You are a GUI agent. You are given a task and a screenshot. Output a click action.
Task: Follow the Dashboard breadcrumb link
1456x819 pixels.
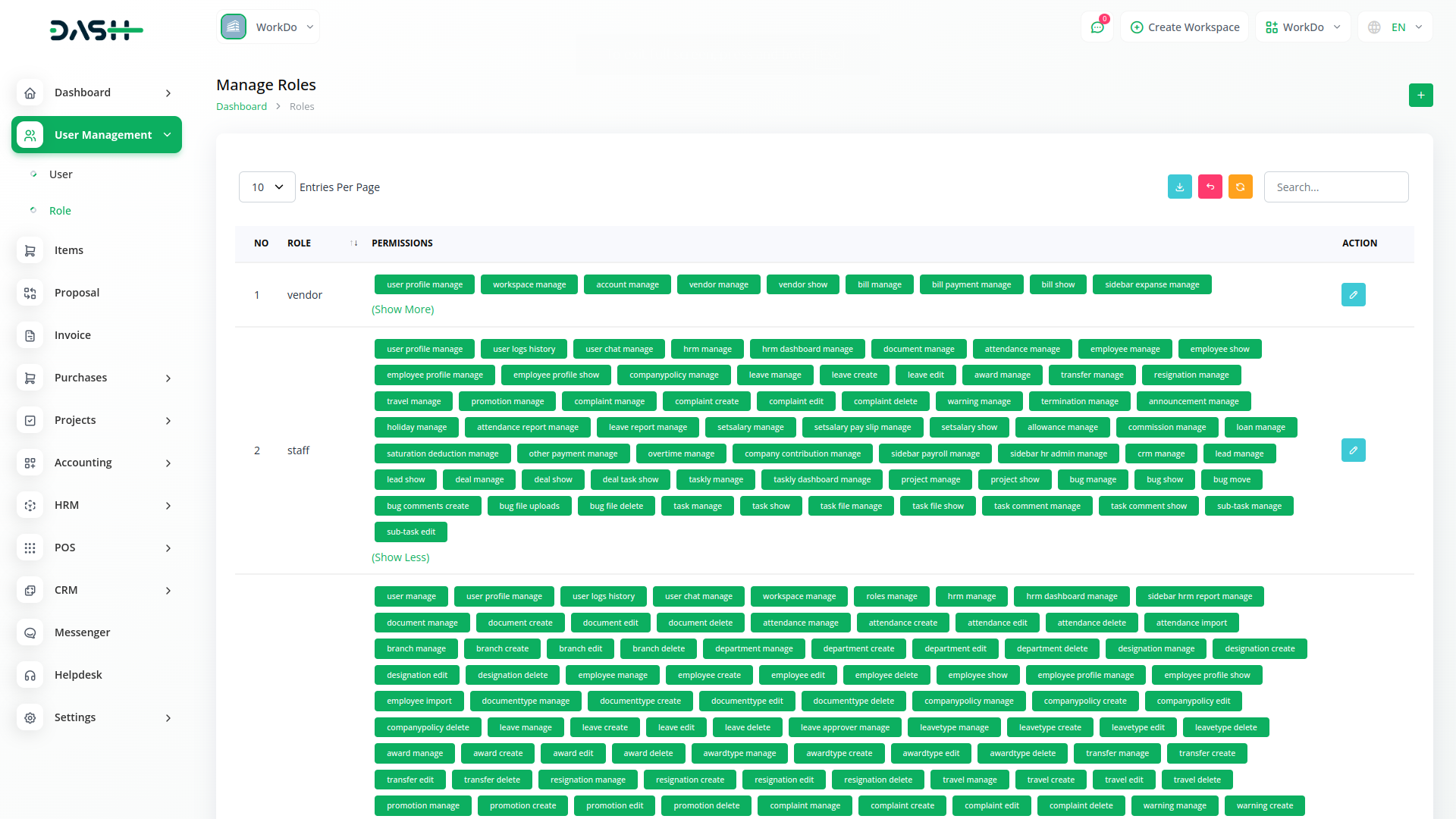click(x=241, y=106)
